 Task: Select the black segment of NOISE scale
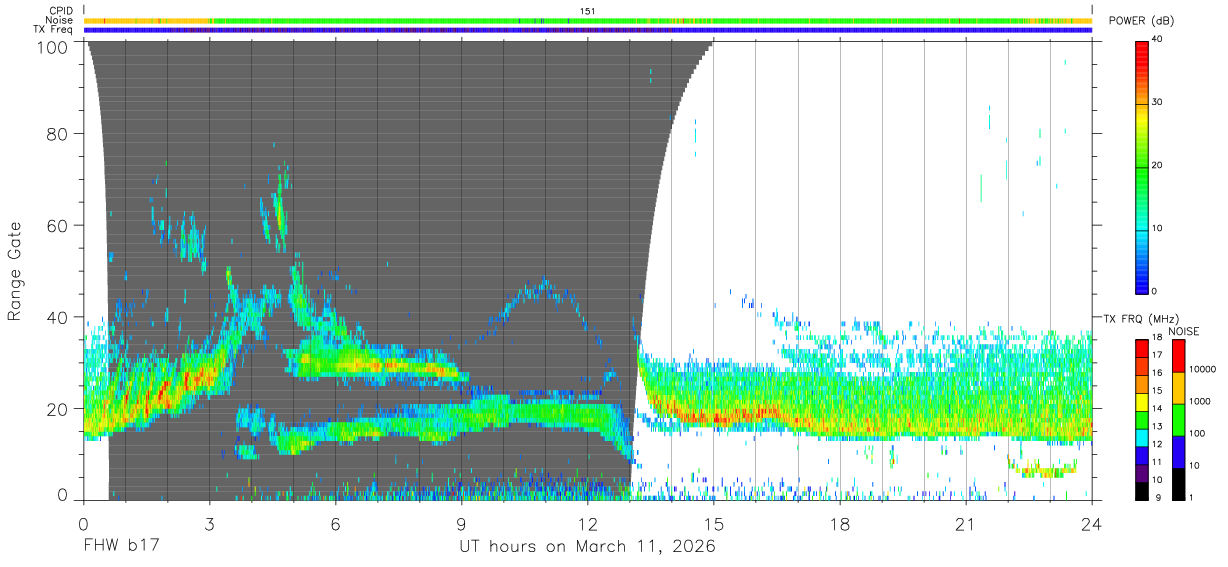point(1179,484)
